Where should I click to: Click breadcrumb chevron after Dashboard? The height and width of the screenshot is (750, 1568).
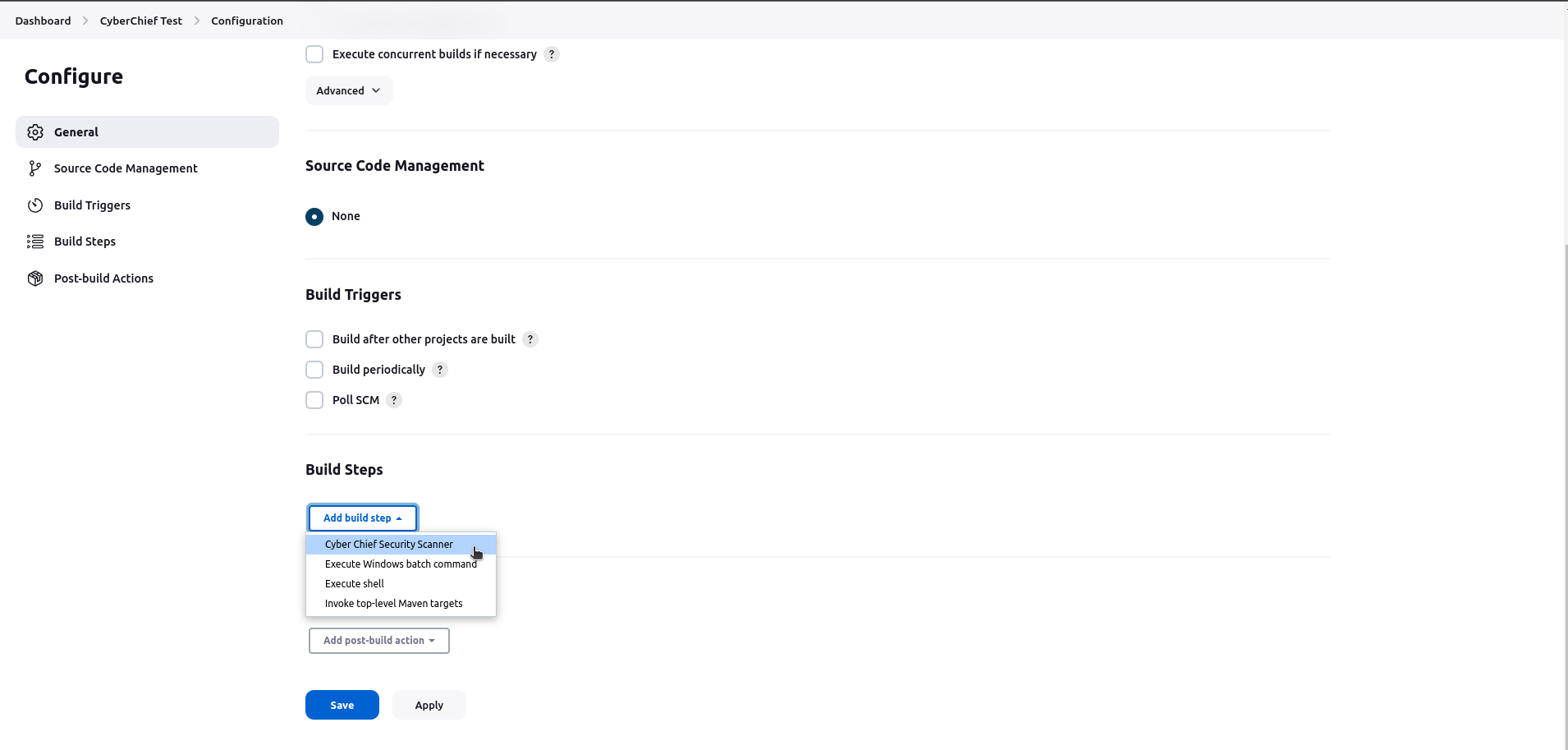point(85,21)
